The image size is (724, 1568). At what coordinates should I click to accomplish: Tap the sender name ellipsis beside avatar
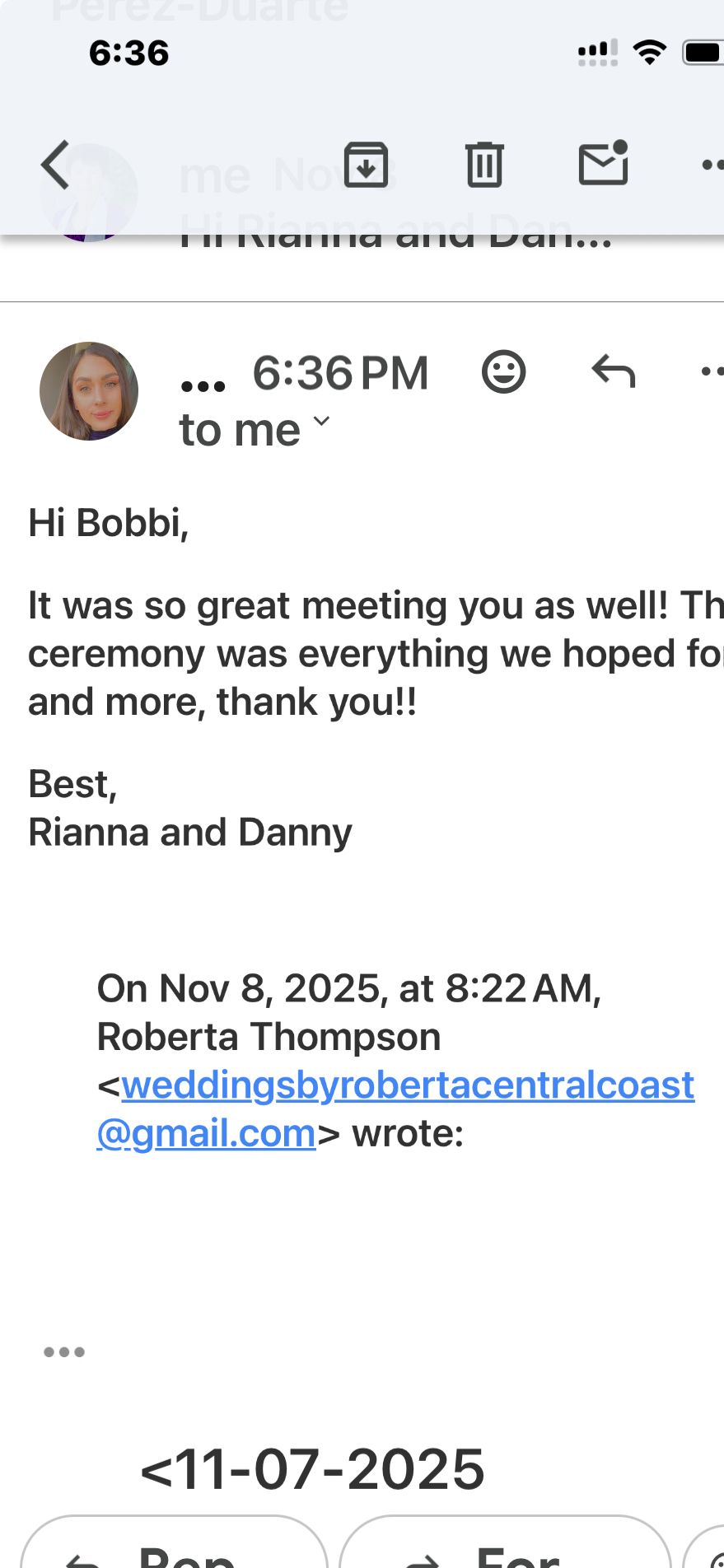pyautogui.click(x=203, y=385)
